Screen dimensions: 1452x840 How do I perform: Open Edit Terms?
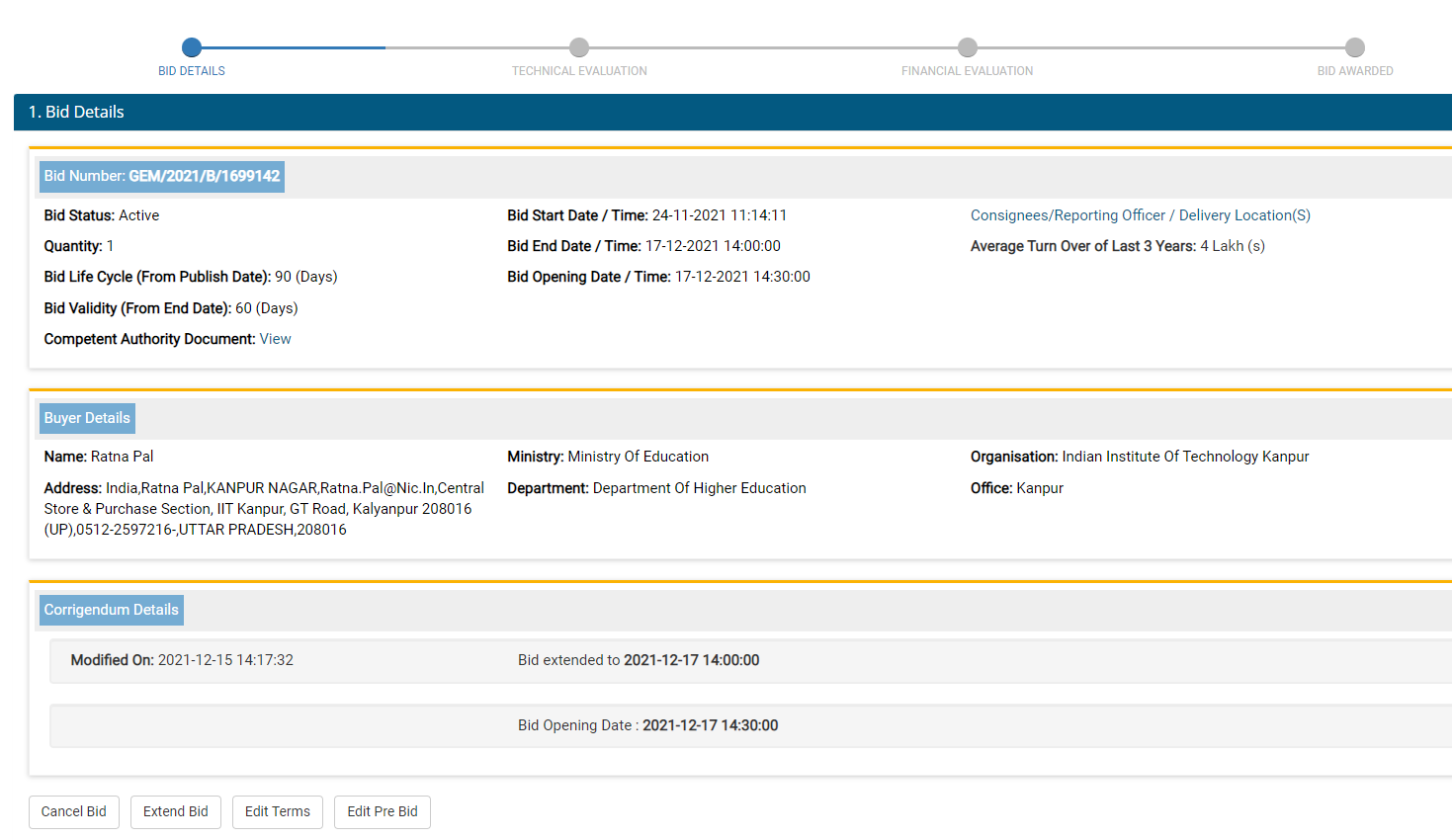(278, 811)
